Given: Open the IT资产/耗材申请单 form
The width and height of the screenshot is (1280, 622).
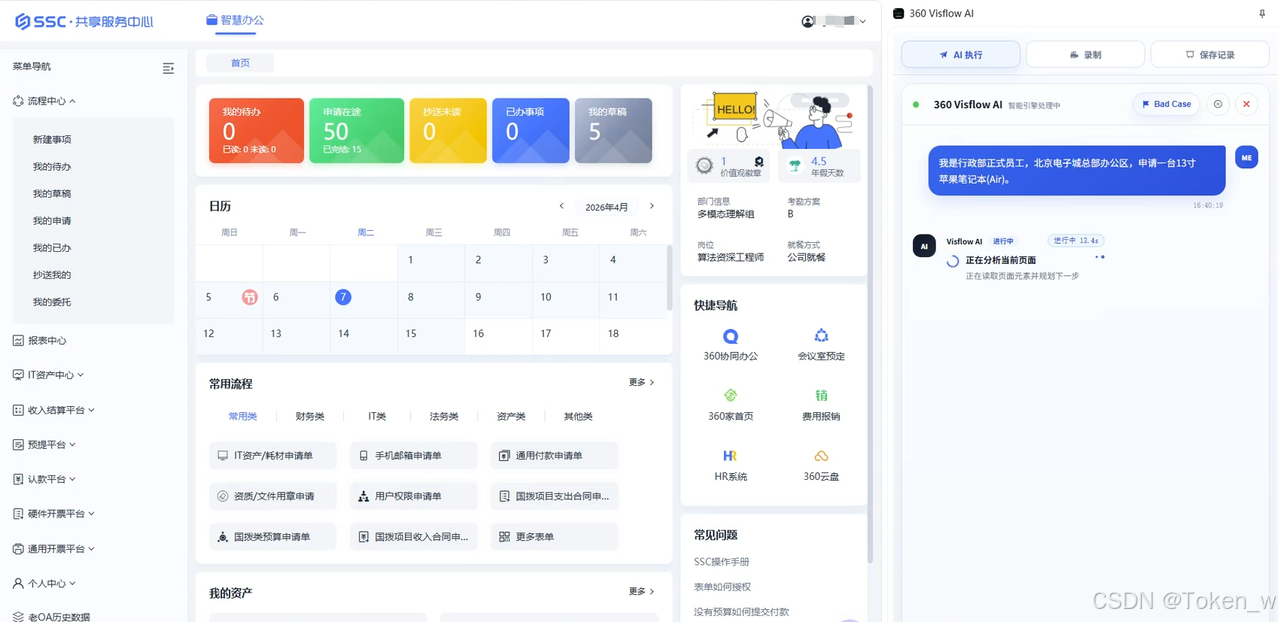Looking at the screenshot, I should point(273,456).
